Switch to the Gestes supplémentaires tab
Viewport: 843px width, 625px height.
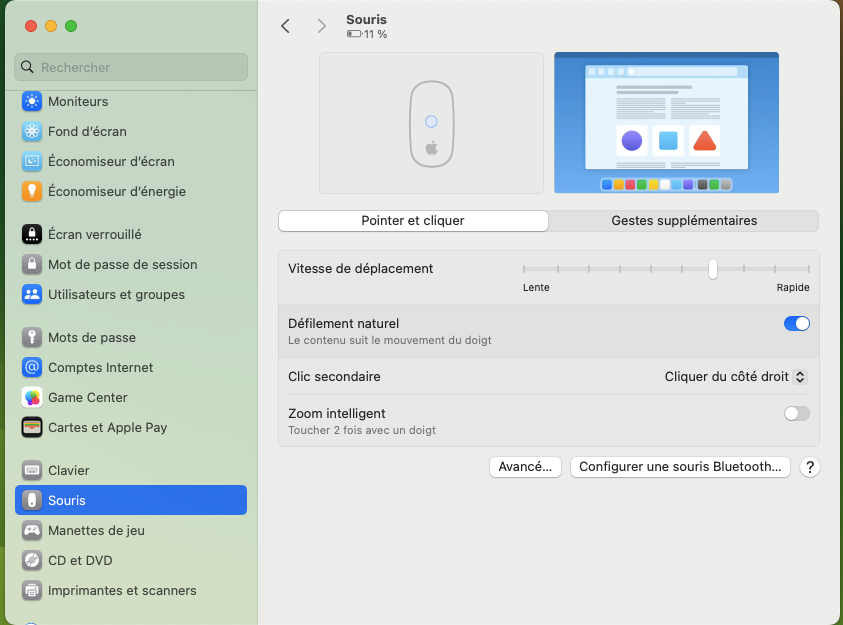(684, 221)
